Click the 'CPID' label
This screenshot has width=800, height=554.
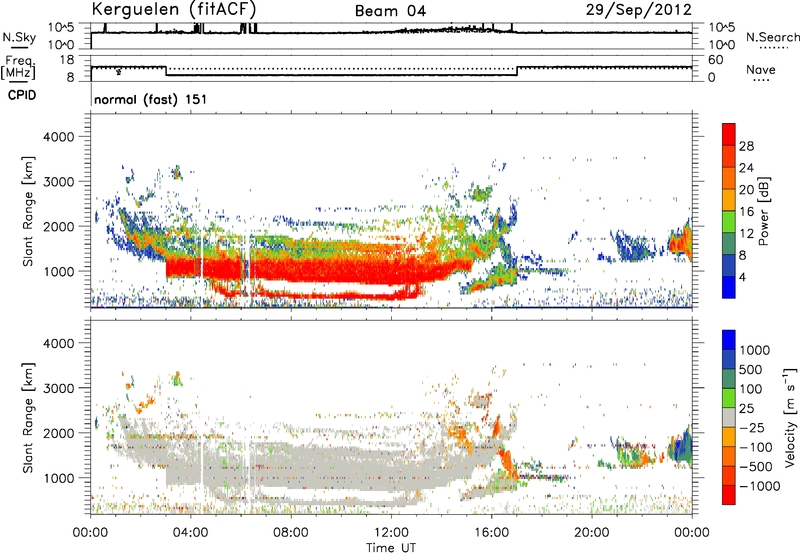[22, 95]
